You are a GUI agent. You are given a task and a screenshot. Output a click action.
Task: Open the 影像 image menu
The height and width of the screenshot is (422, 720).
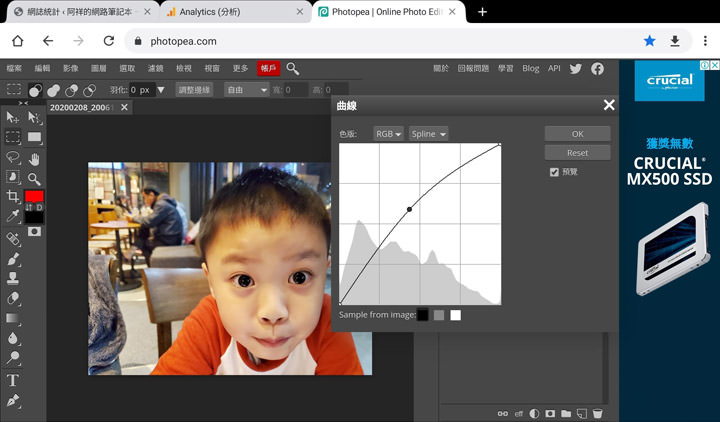tap(70, 68)
